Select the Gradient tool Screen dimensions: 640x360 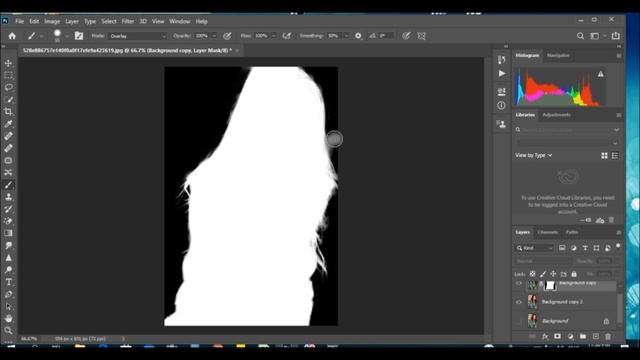8,233
